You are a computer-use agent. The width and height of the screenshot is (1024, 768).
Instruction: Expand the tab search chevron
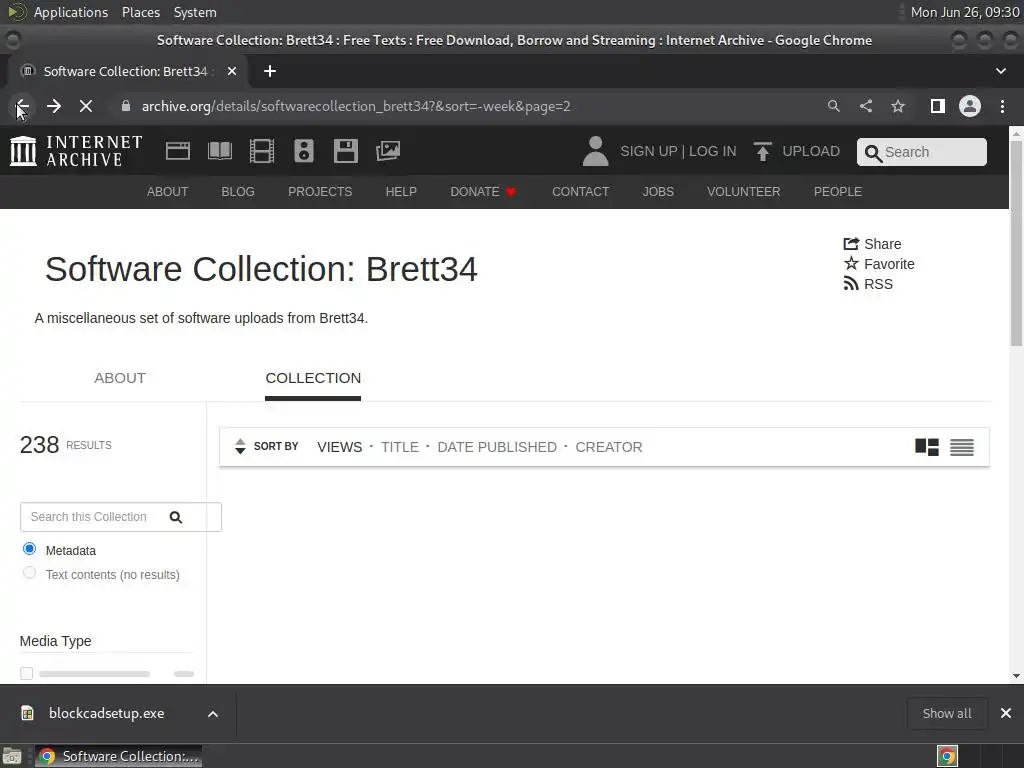click(1000, 71)
